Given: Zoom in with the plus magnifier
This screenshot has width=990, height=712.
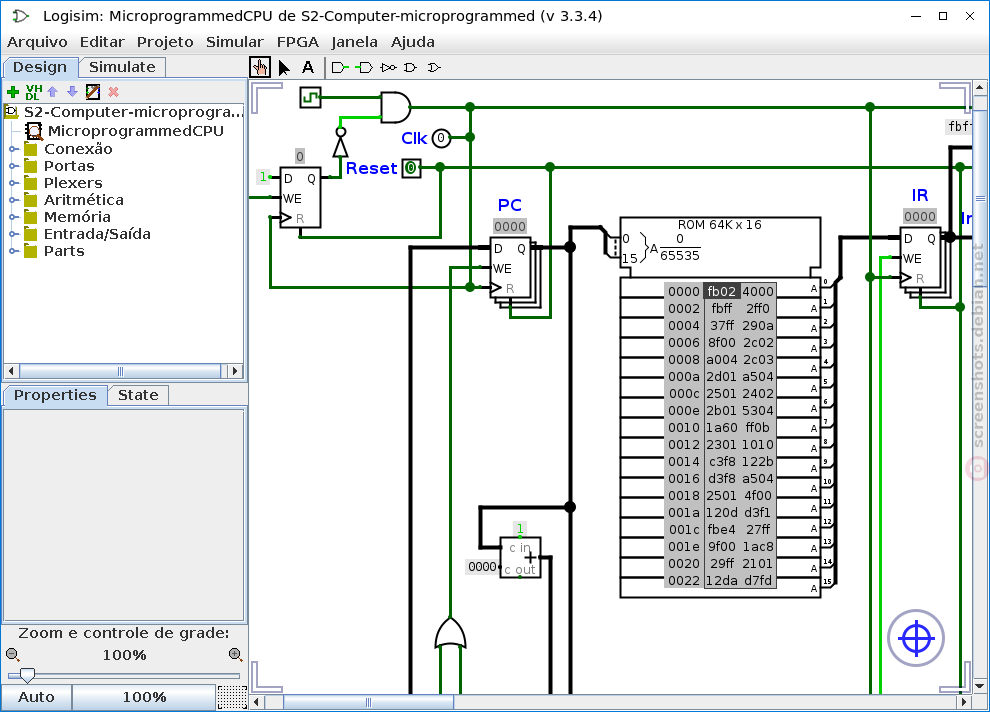Looking at the screenshot, I should tap(236, 655).
